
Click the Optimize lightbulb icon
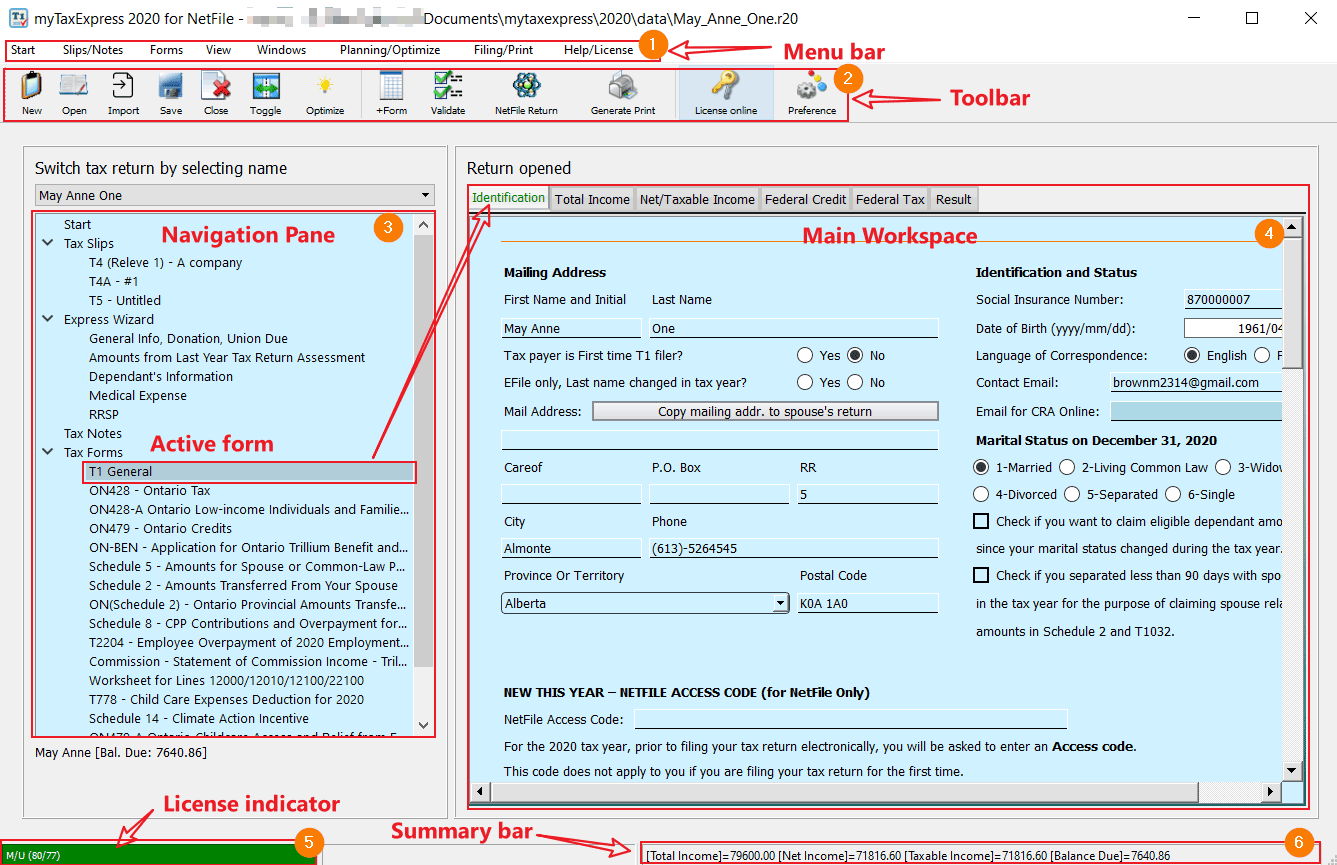coord(325,87)
